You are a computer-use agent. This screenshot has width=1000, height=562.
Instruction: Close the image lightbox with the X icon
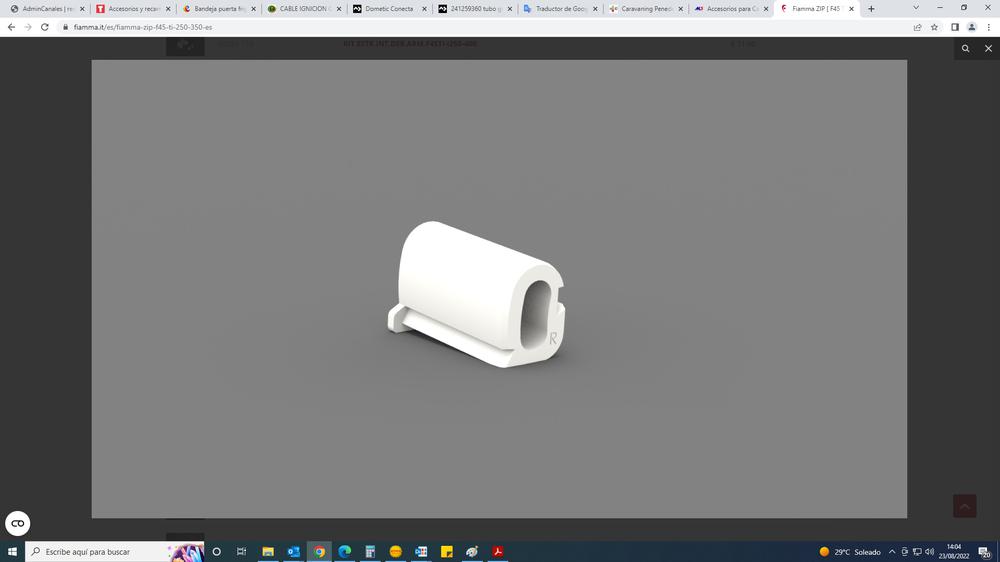988,48
